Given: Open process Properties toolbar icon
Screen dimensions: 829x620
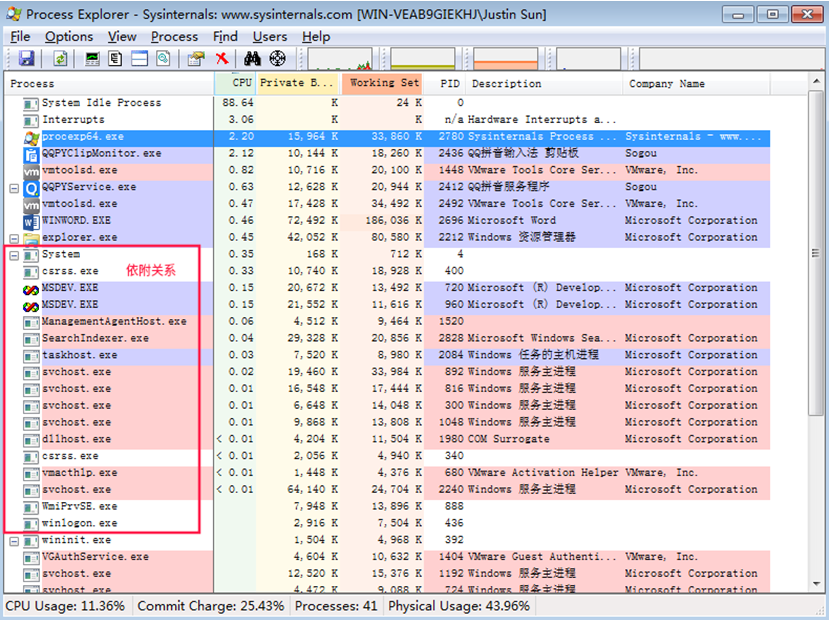Looking at the screenshot, I should coord(196,58).
